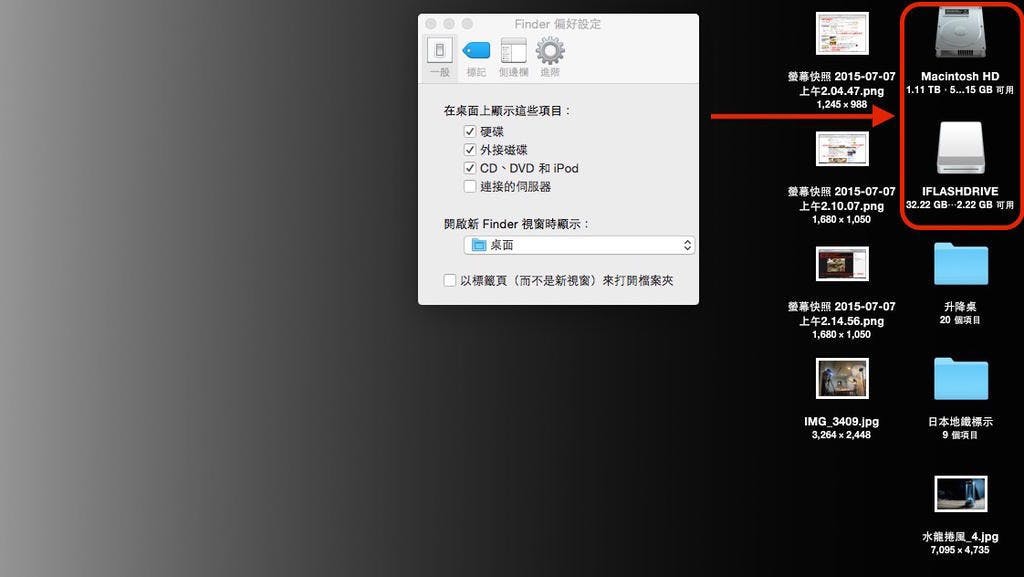The image size is (1024, 577).
Task: Switch to the Sidebar (側邊欄) tab
Action: point(513,57)
